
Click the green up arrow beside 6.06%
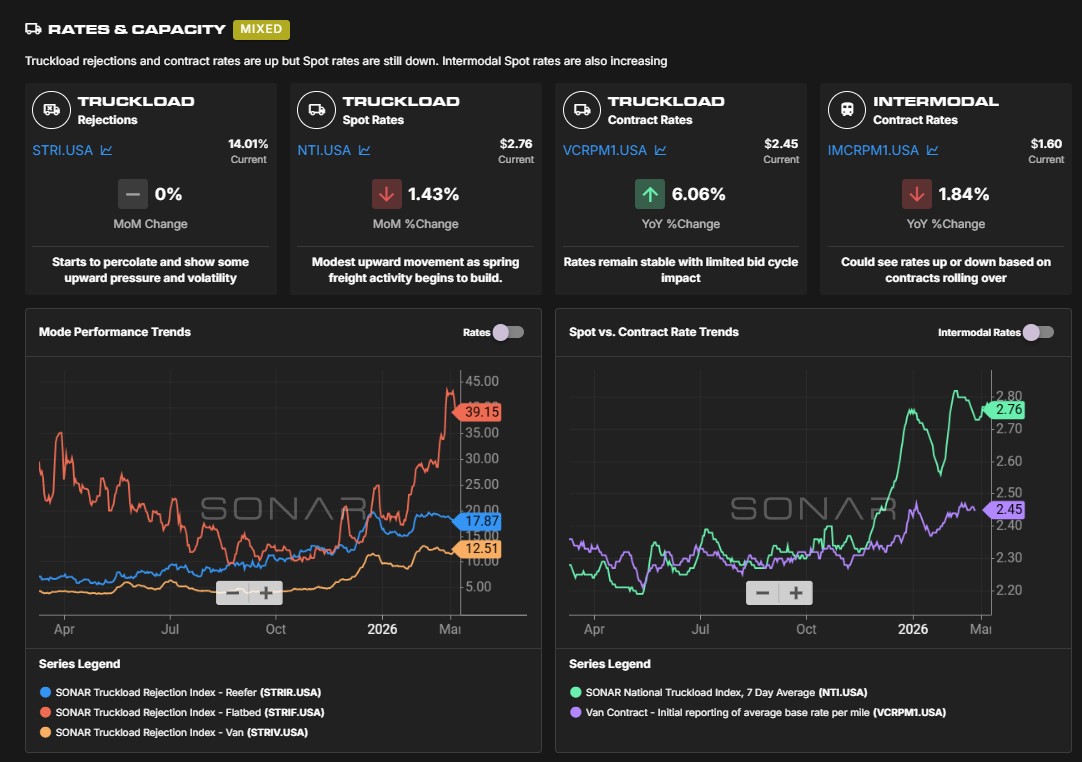pyautogui.click(x=649, y=194)
